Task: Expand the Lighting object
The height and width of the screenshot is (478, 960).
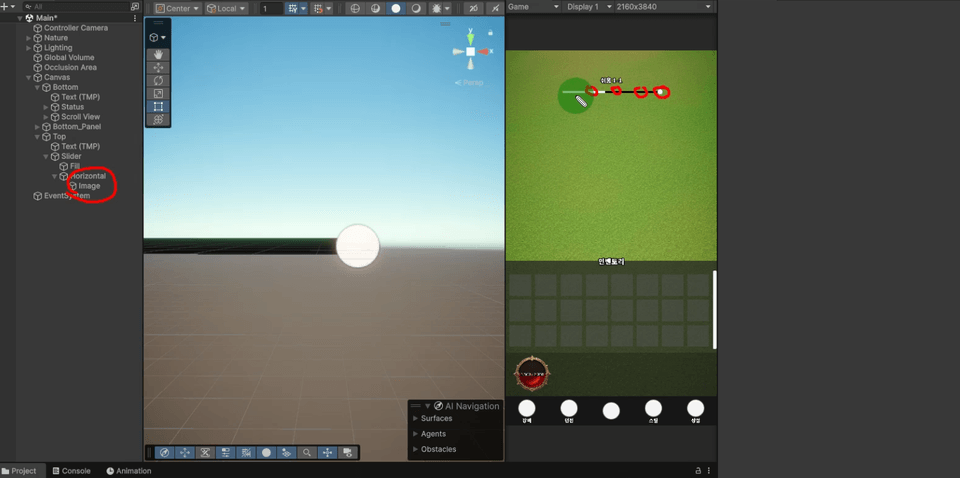Action: (28, 48)
